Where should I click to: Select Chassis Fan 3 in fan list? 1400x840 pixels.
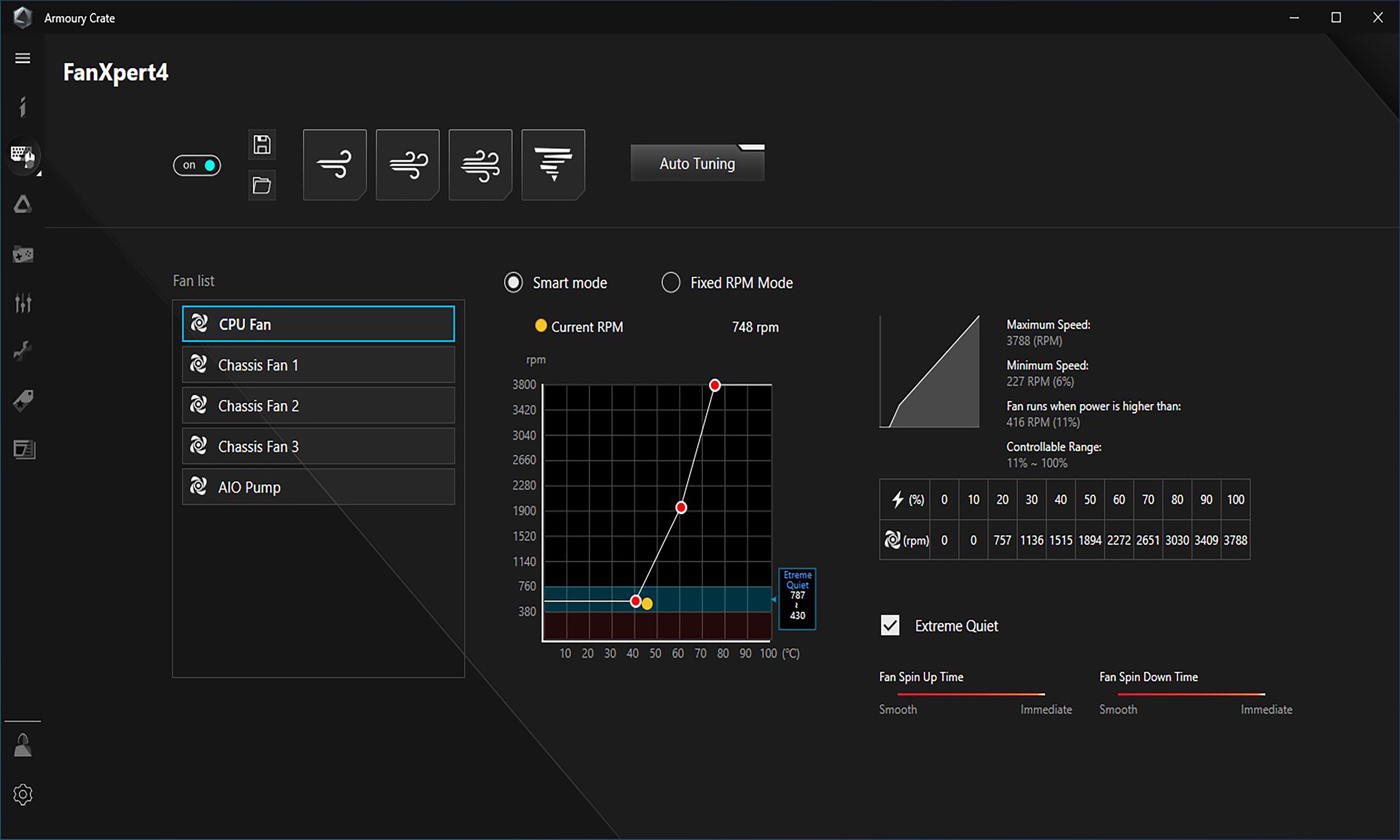click(318, 446)
